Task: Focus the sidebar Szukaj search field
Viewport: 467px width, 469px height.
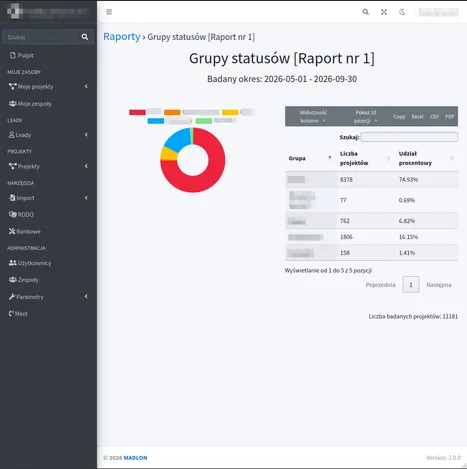Action: 40,37
